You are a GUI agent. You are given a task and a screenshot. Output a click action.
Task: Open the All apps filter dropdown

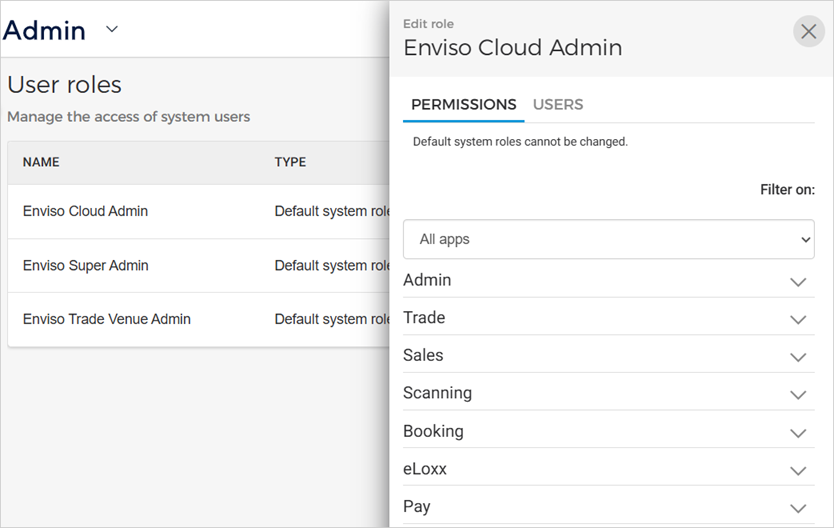(x=608, y=240)
